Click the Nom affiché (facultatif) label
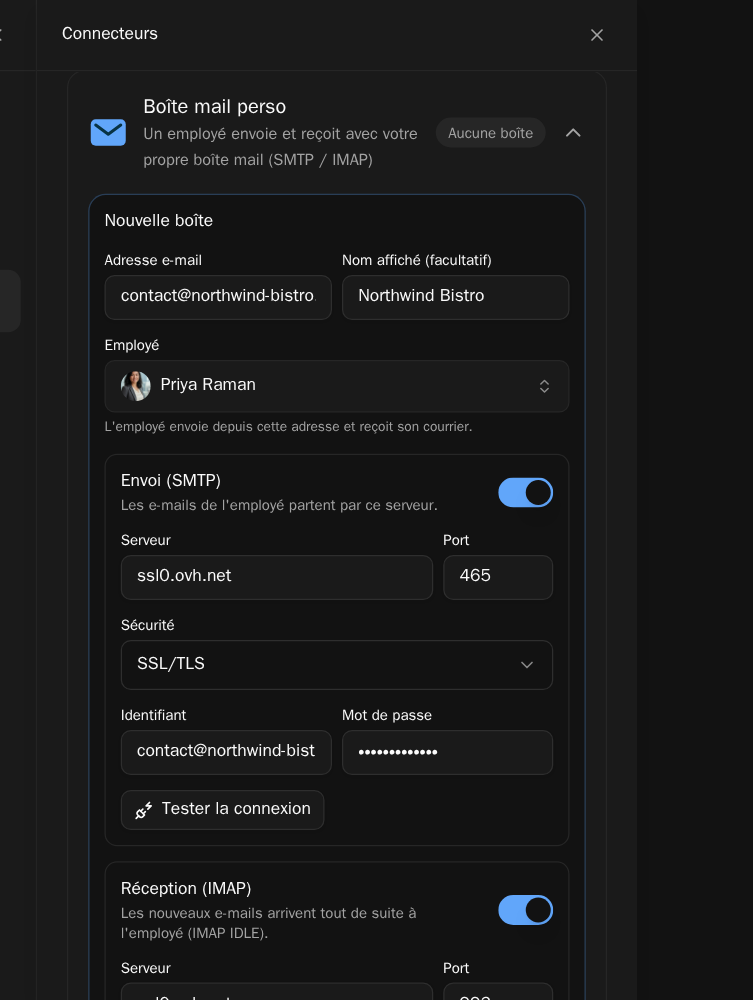 click(x=417, y=260)
